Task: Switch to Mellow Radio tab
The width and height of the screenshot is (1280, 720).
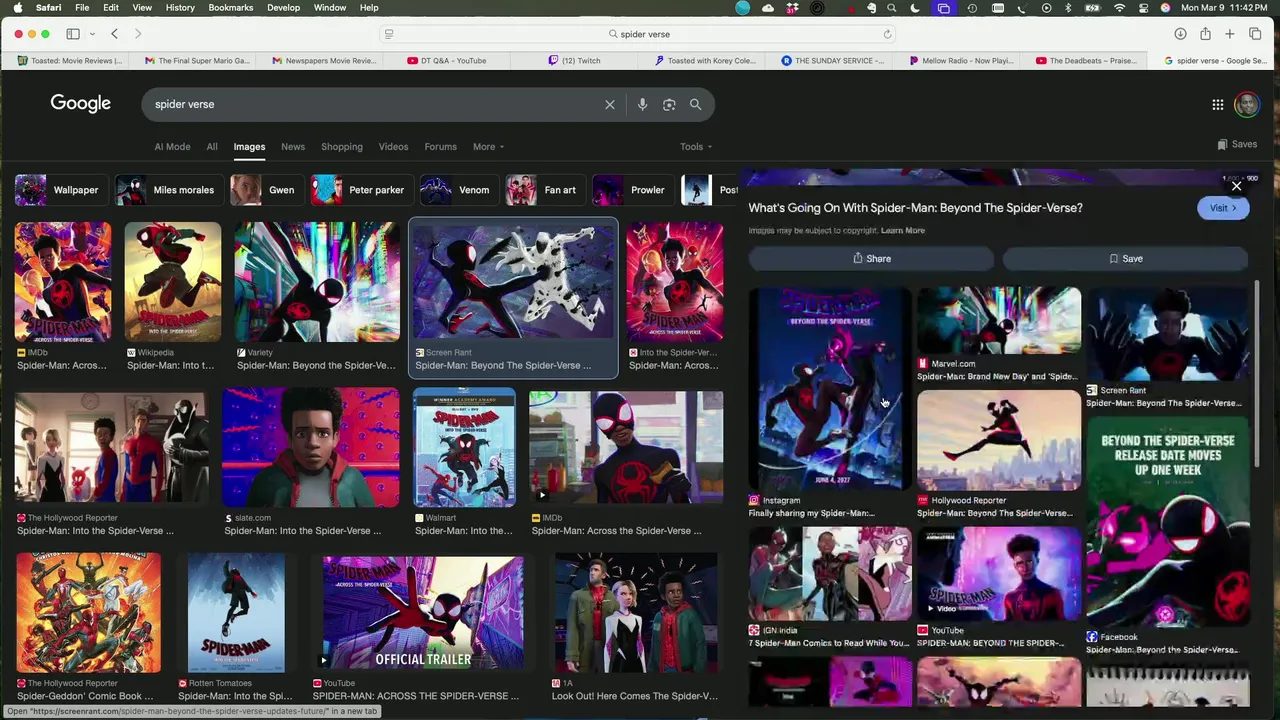Action: point(961,61)
